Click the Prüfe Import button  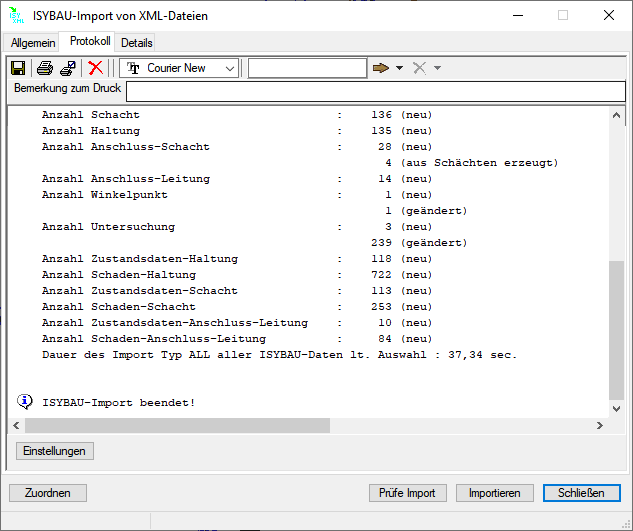408,493
